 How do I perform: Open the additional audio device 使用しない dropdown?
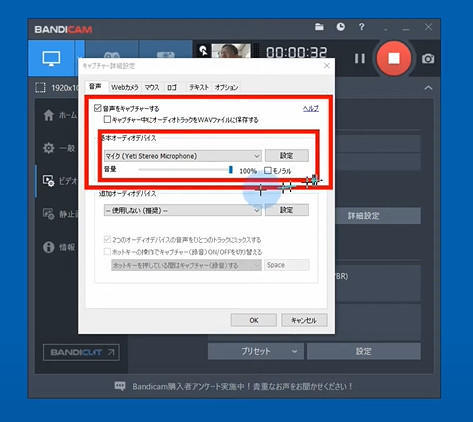[x=183, y=210]
